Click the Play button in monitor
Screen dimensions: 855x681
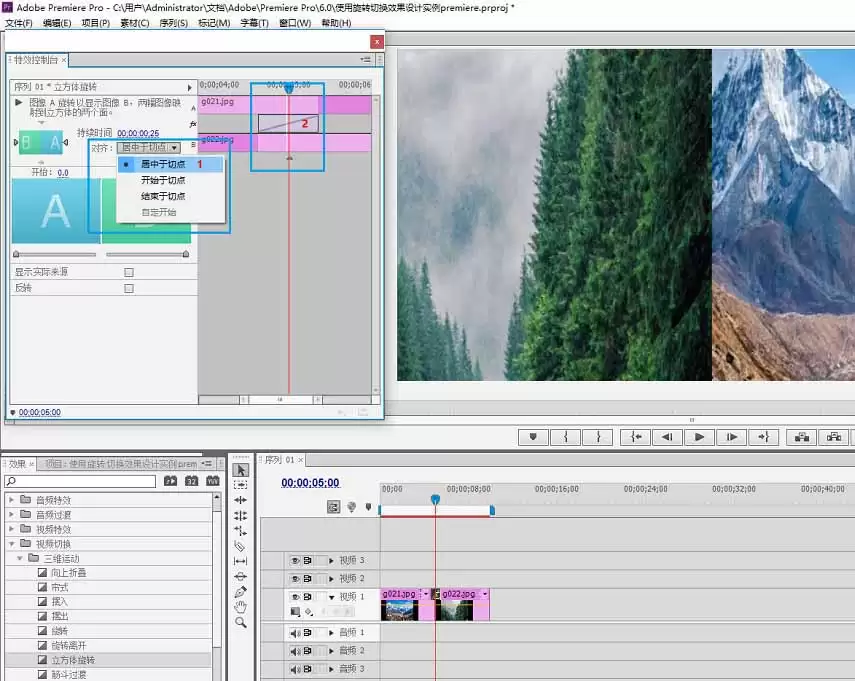coord(699,437)
